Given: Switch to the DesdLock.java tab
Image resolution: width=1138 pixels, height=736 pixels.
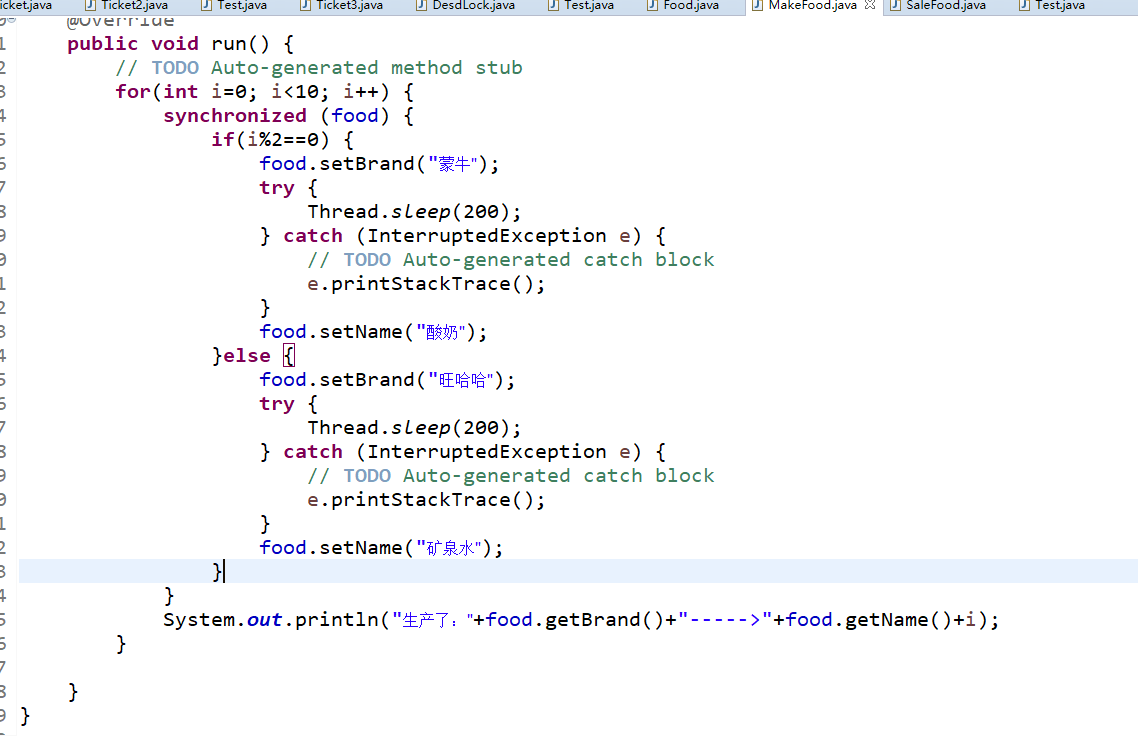Looking at the screenshot, I should 466,5.
